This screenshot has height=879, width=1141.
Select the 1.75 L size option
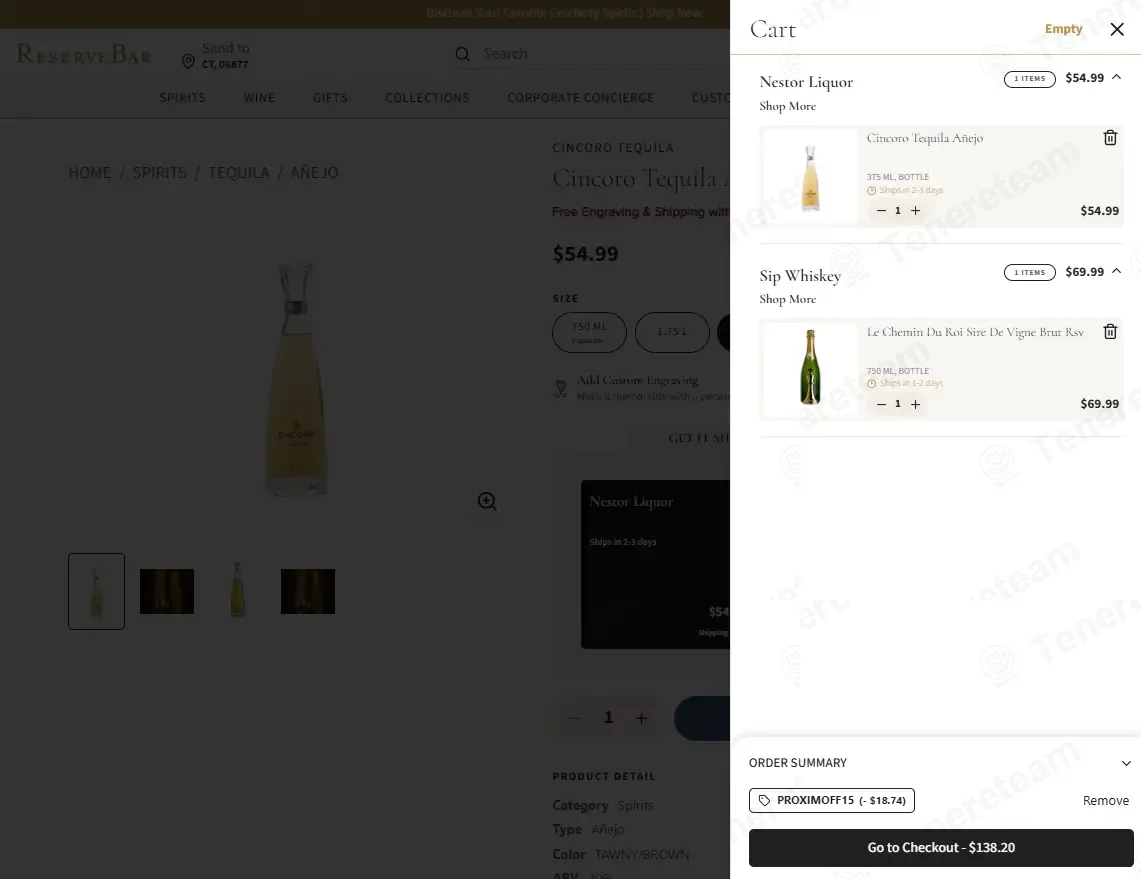pyautogui.click(x=672, y=333)
